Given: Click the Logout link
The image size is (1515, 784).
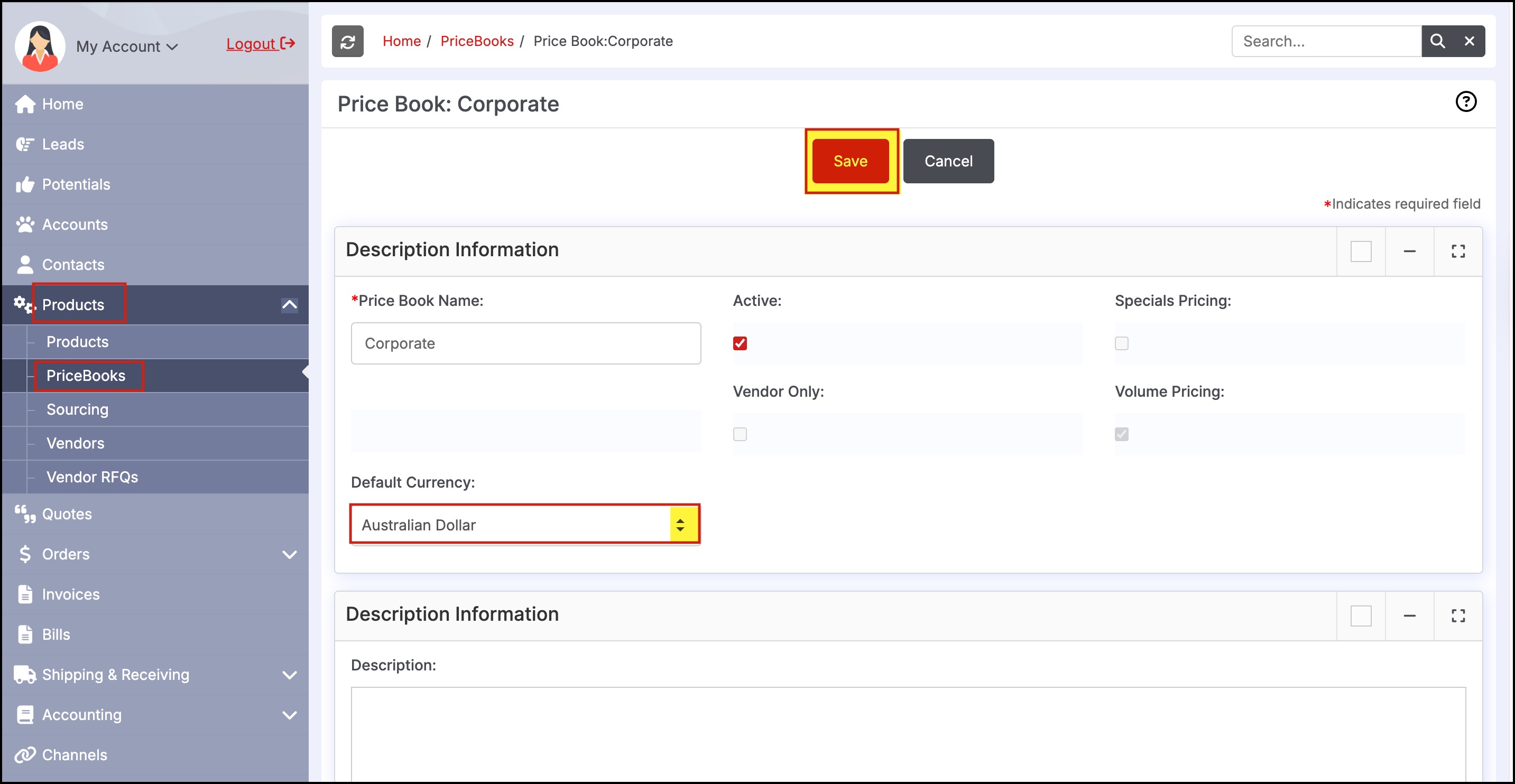Looking at the screenshot, I should 260,44.
